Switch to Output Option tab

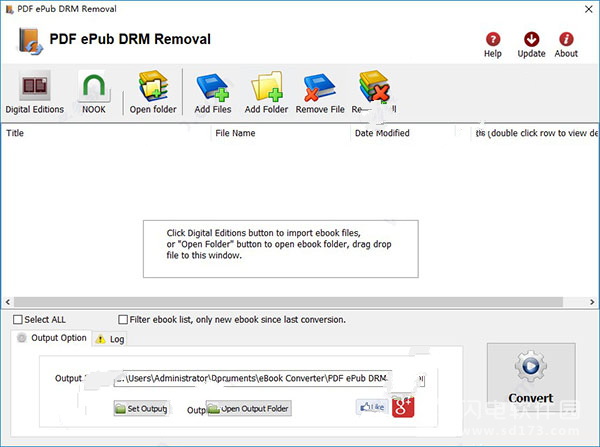pyautogui.click(x=52, y=338)
